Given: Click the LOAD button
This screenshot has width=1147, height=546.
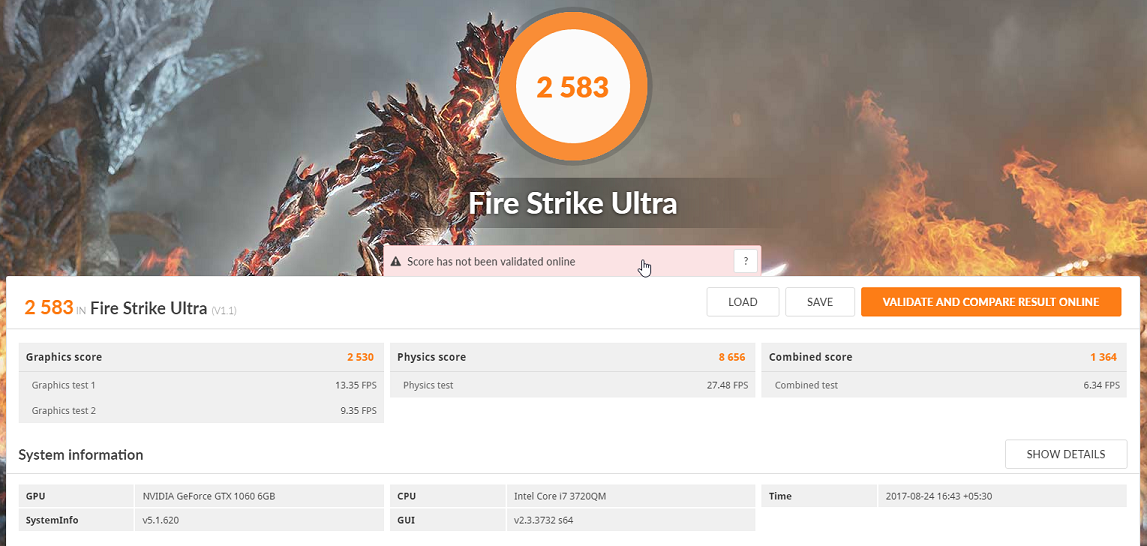Looking at the screenshot, I should (x=742, y=302).
